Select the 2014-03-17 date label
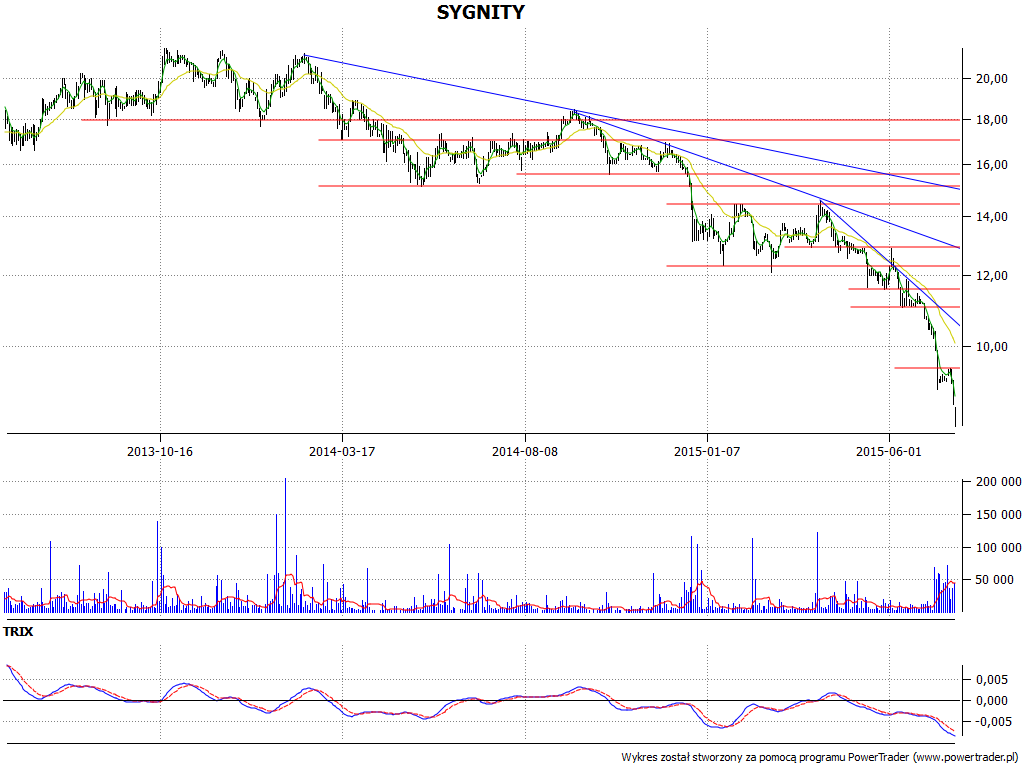 coord(342,451)
